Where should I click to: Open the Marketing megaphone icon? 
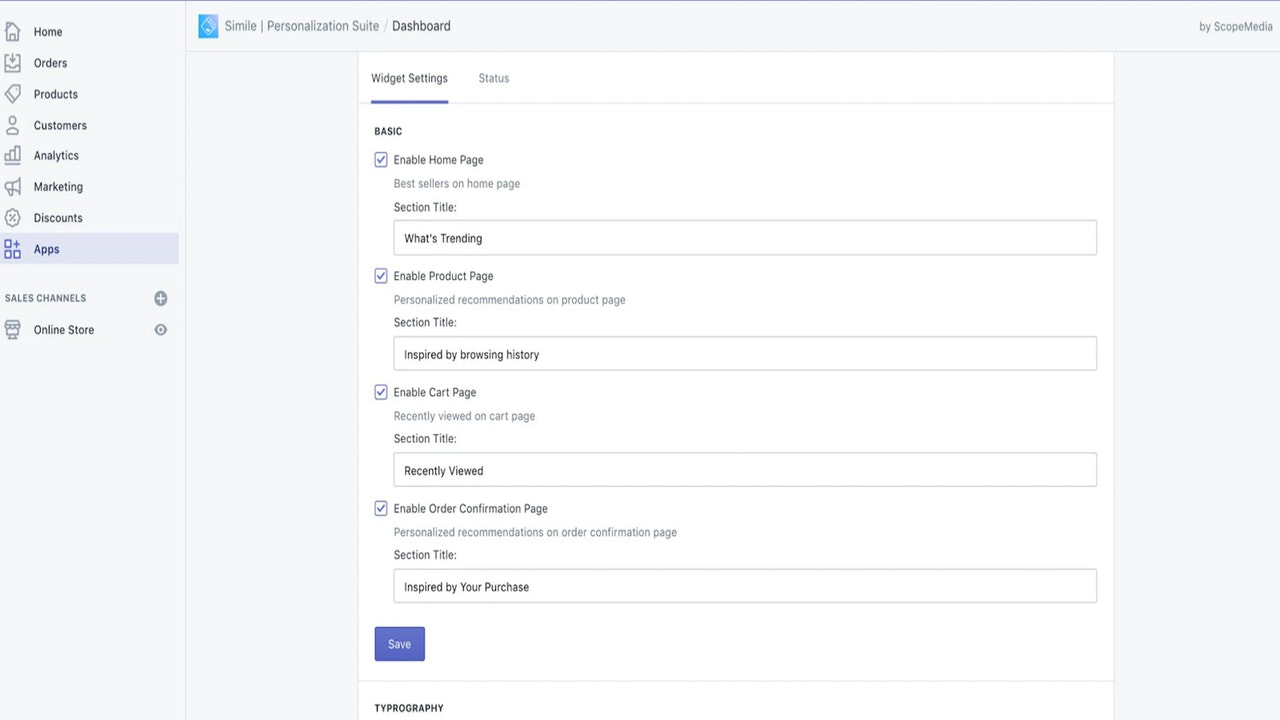pyautogui.click(x=13, y=186)
